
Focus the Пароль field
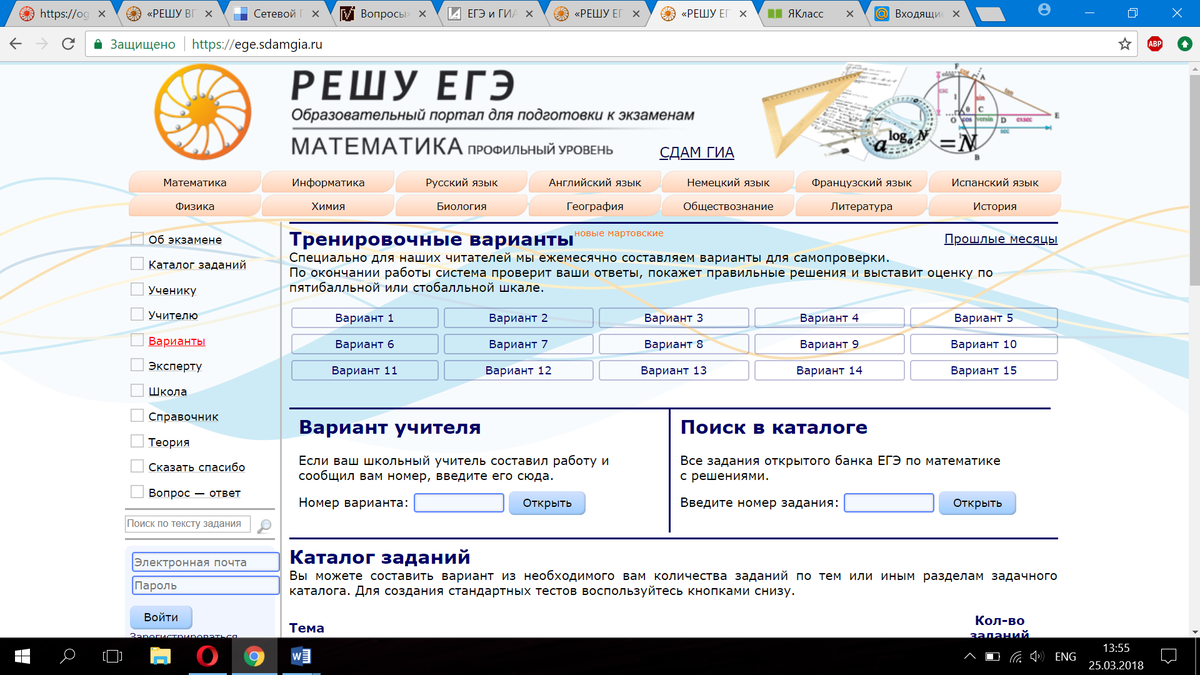(205, 585)
